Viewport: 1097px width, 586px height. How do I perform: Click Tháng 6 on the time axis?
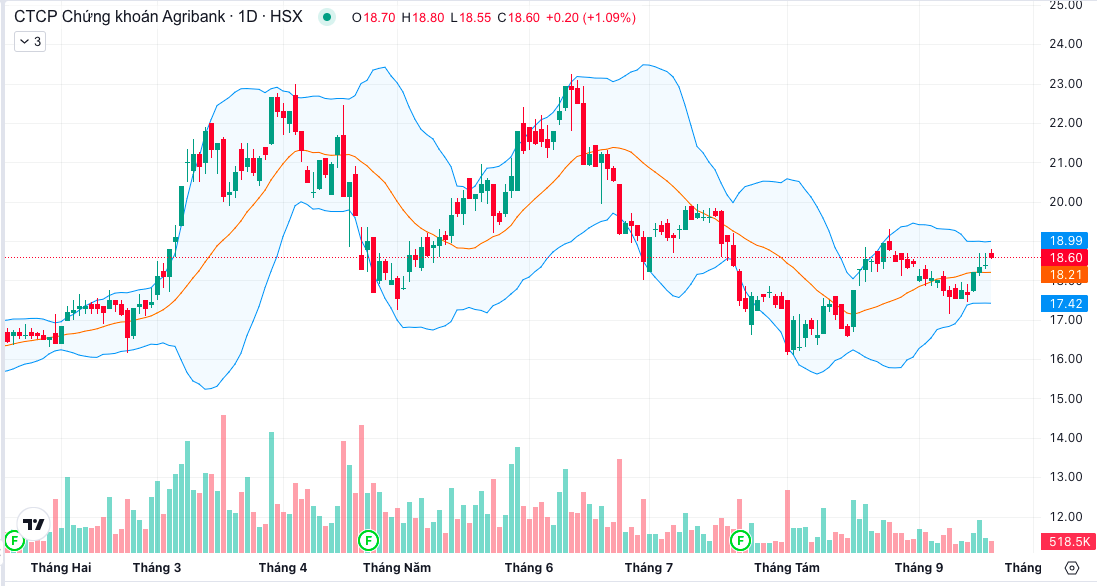[529, 568]
